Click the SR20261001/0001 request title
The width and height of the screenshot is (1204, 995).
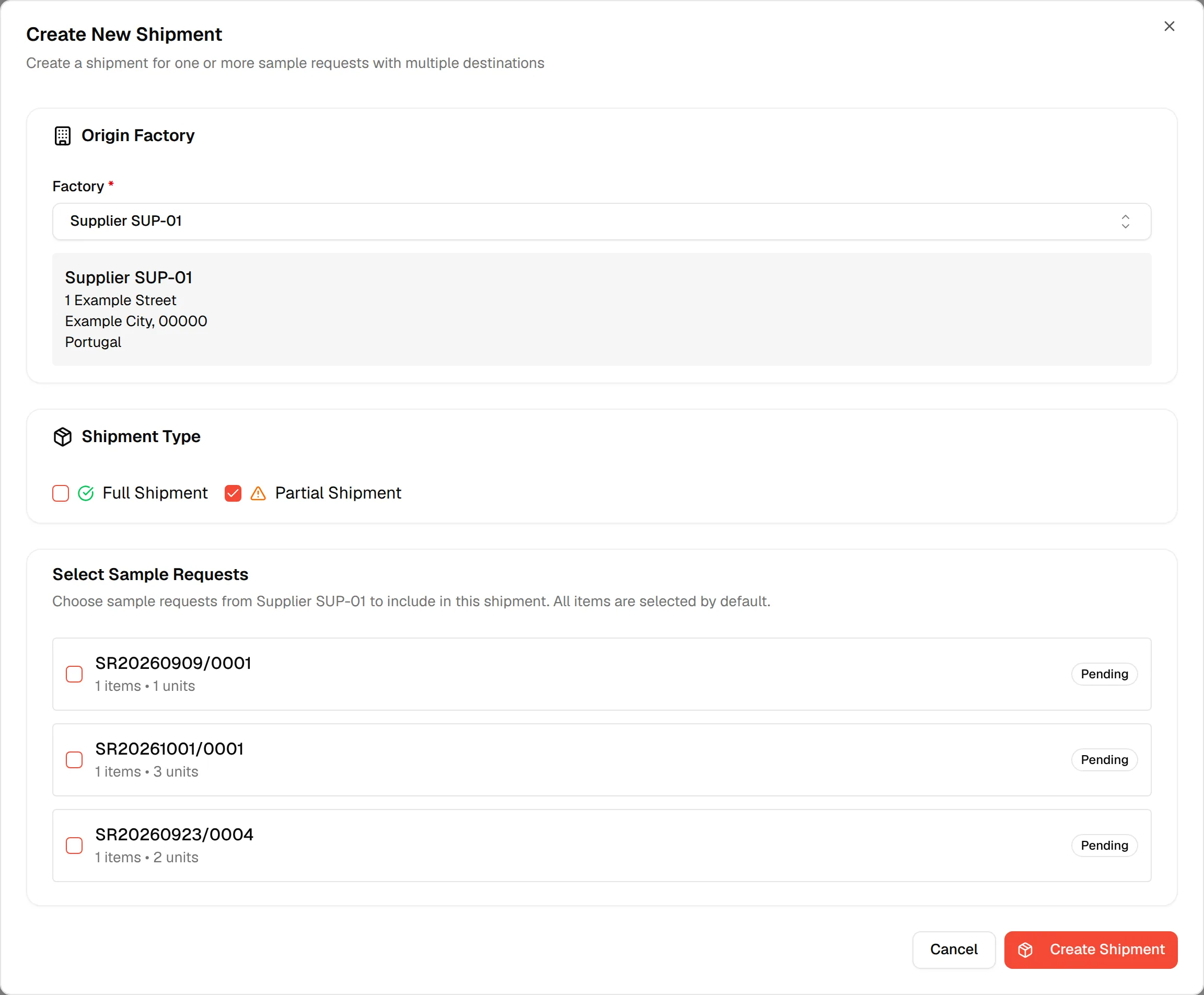click(170, 749)
